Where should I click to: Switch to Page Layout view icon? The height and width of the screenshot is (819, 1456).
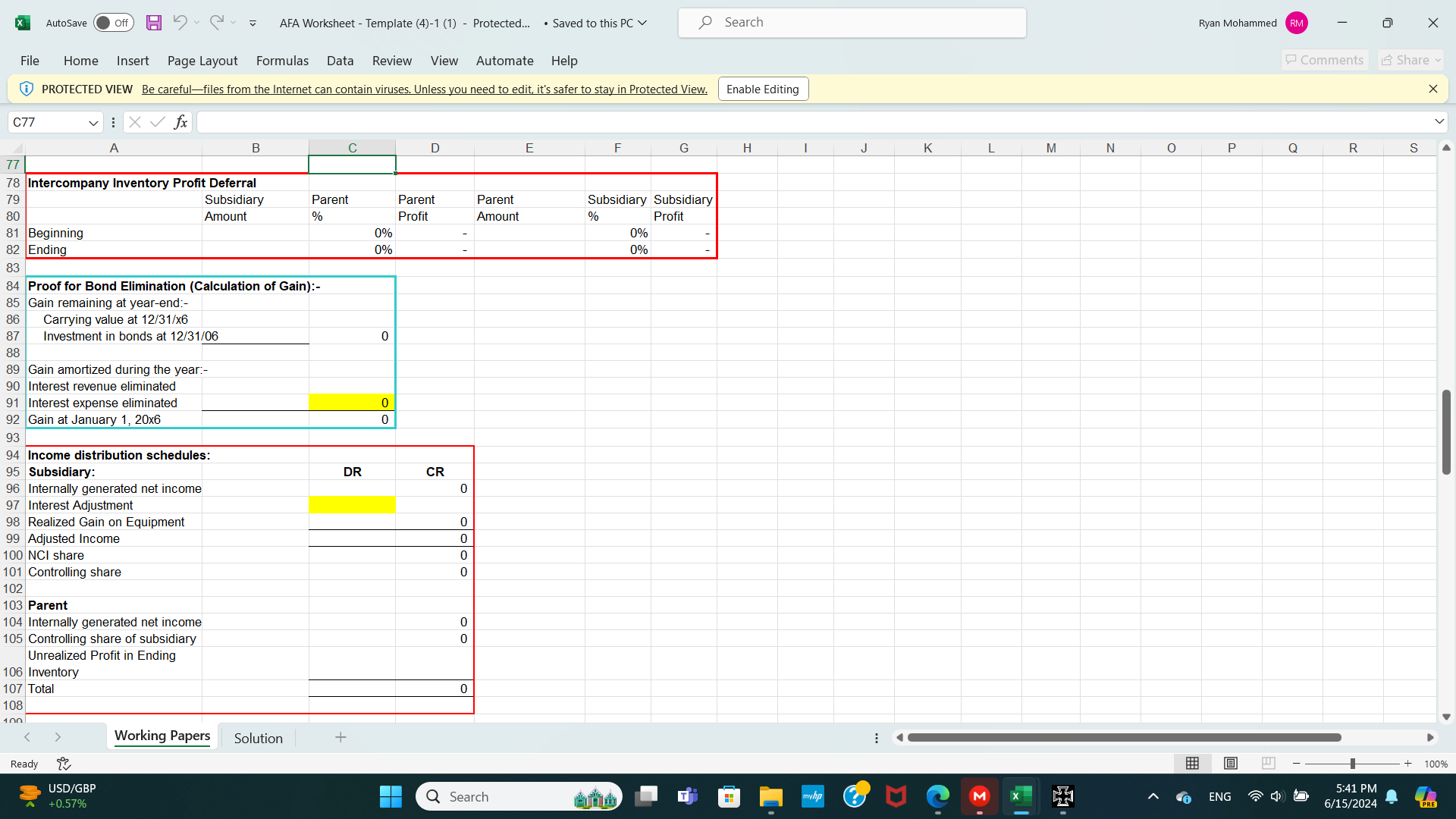click(x=1231, y=764)
